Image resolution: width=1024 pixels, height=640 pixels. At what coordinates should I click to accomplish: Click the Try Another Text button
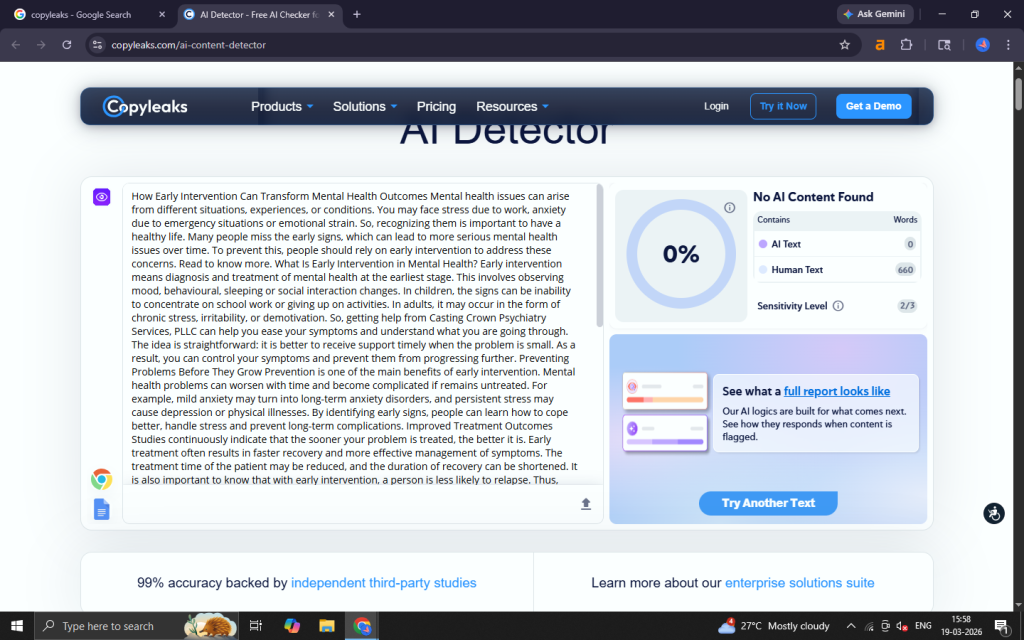[768, 503]
